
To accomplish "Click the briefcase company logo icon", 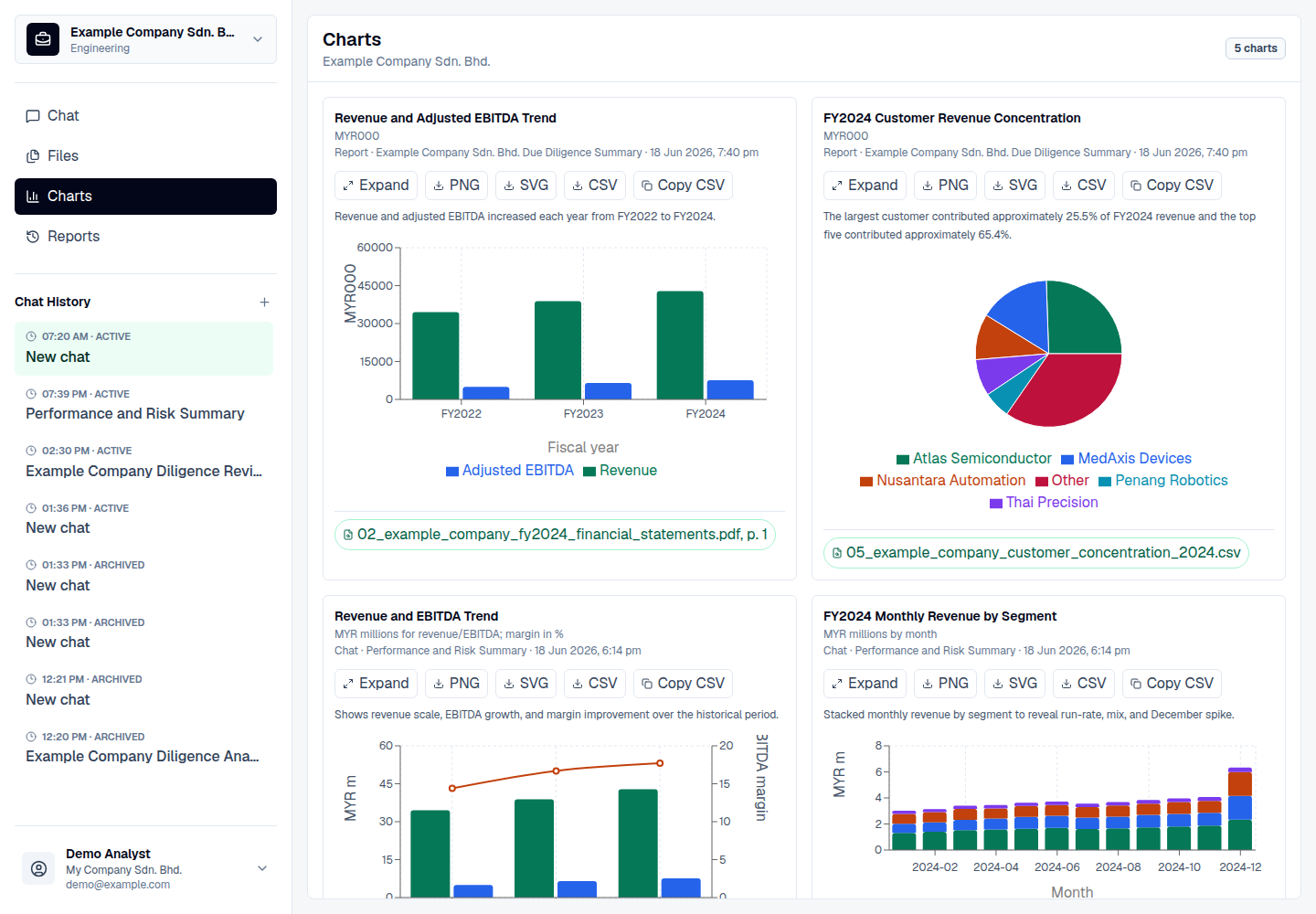I will click(43, 39).
